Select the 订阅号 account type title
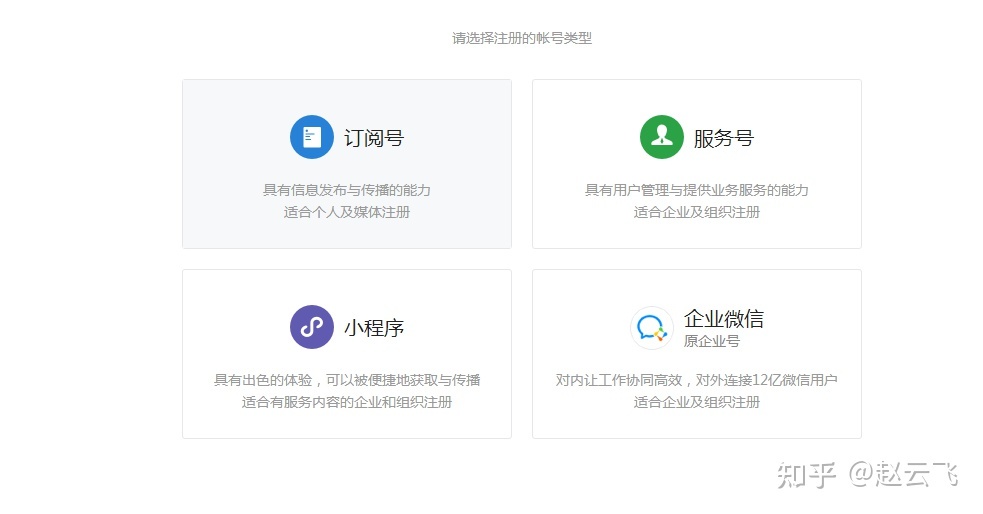This screenshot has width=983, height=514. [374, 138]
